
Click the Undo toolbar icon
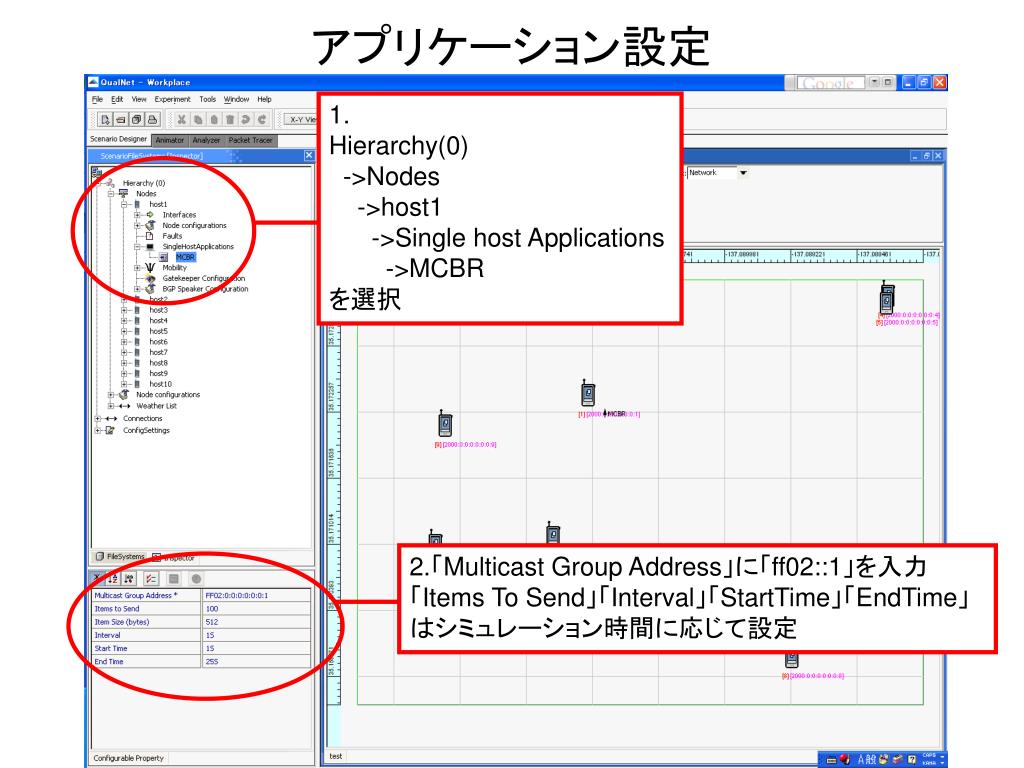(x=246, y=120)
